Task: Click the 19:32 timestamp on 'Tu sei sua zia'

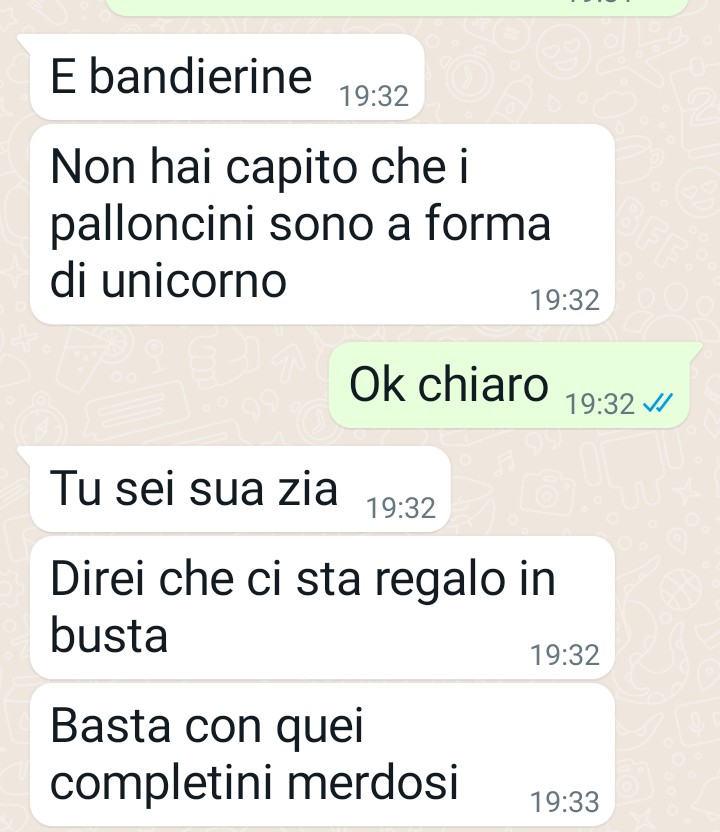Action: [x=401, y=508]
